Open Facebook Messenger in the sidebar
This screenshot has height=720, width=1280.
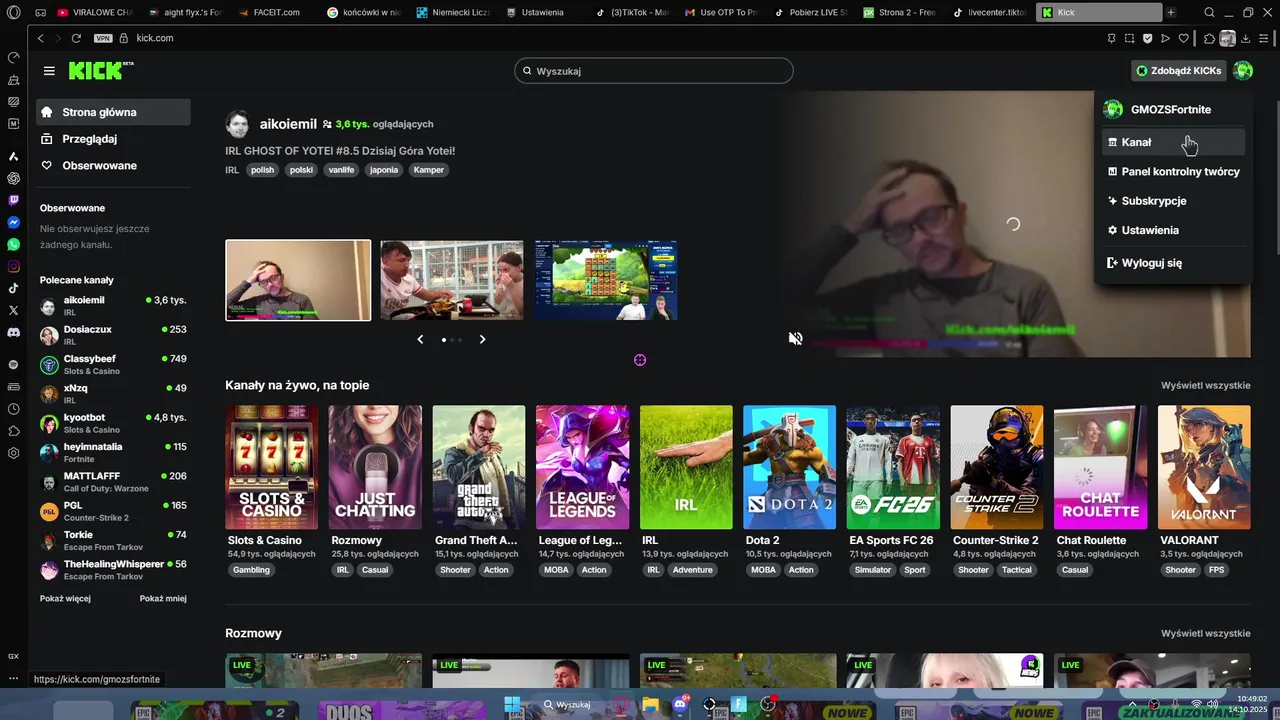13,222
